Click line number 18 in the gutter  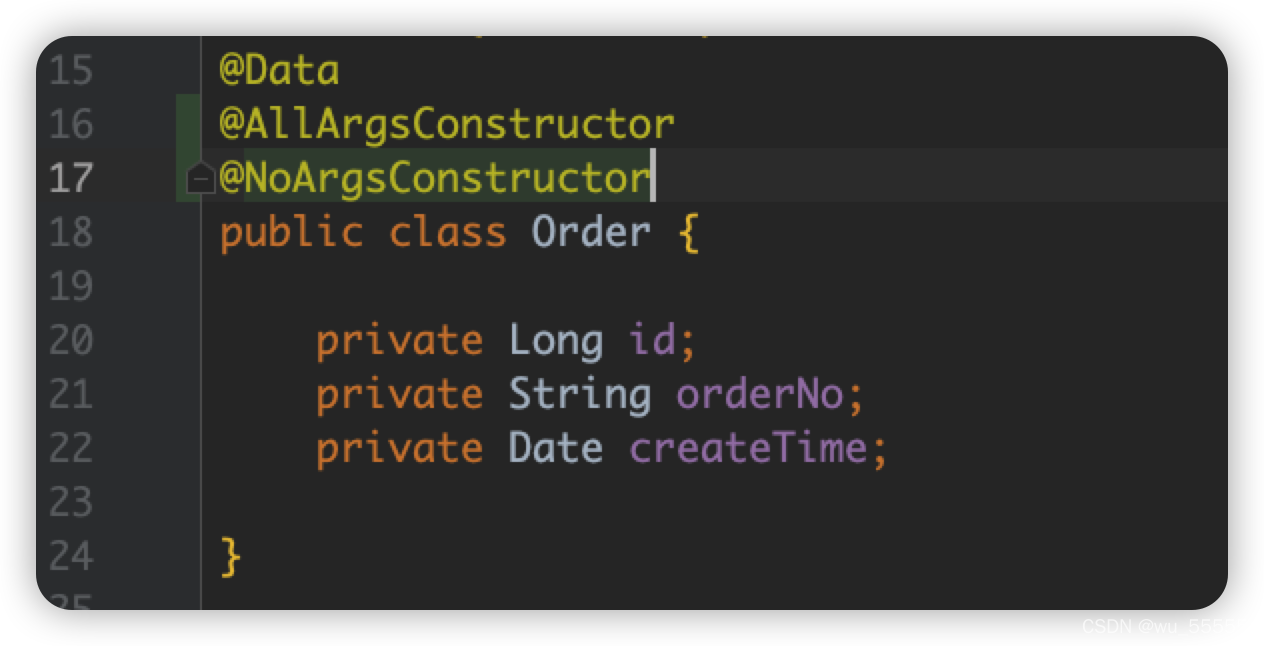point(69,233)
